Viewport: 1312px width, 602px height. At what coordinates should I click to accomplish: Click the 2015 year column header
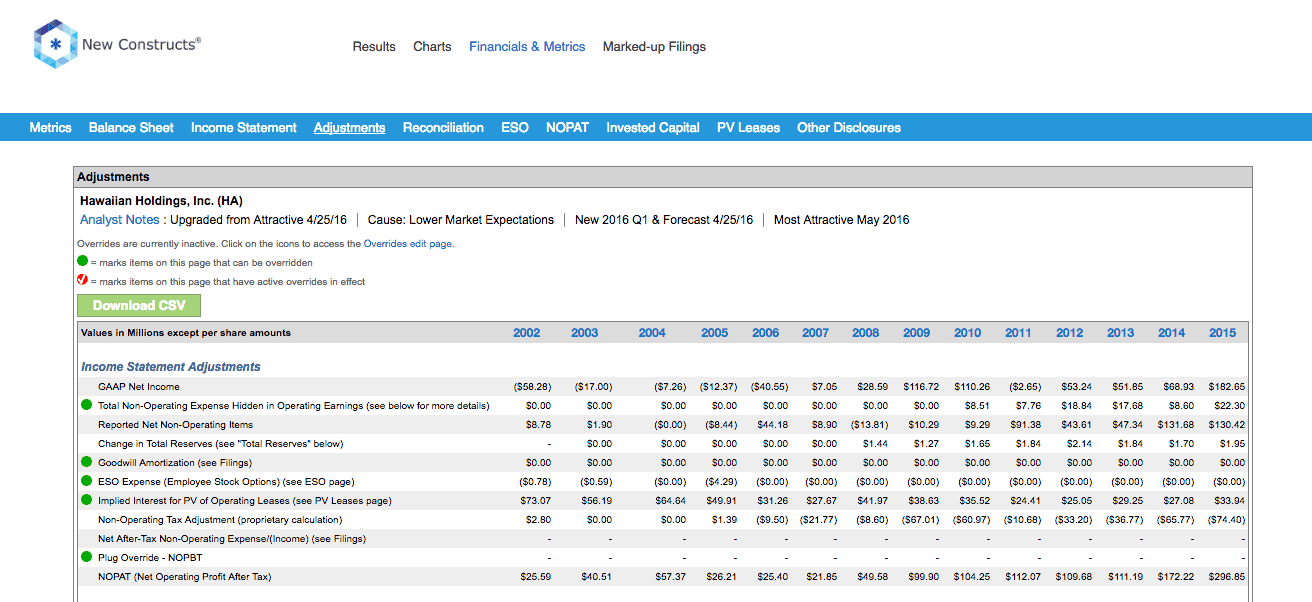1222,333
